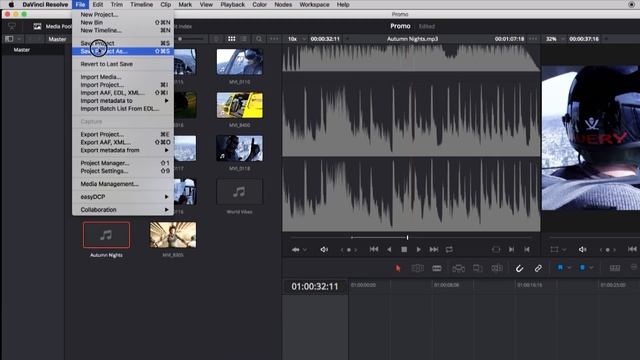Choose Revert to Last Save

[x=123, y=64]
